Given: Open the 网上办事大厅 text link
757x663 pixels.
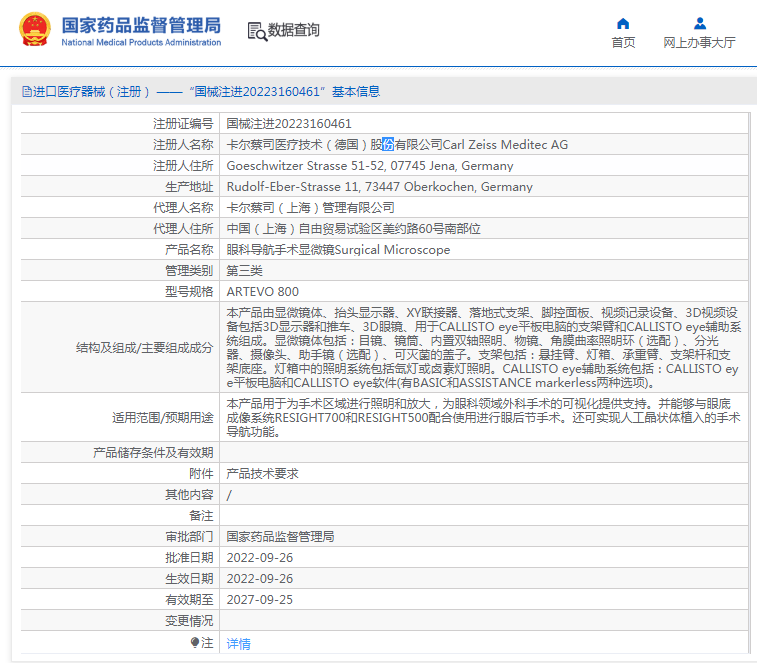Looking at the screenshot, I should click(699, 42).
